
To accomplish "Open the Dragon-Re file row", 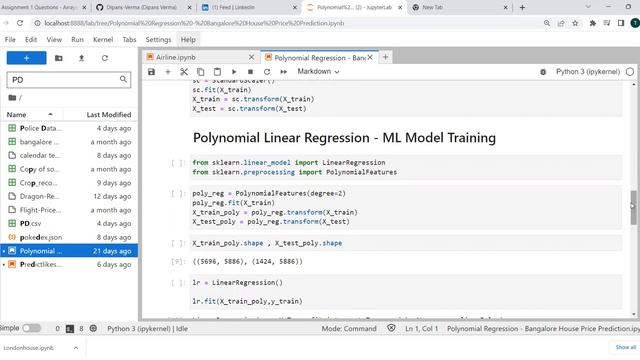I will coord(69,196).
